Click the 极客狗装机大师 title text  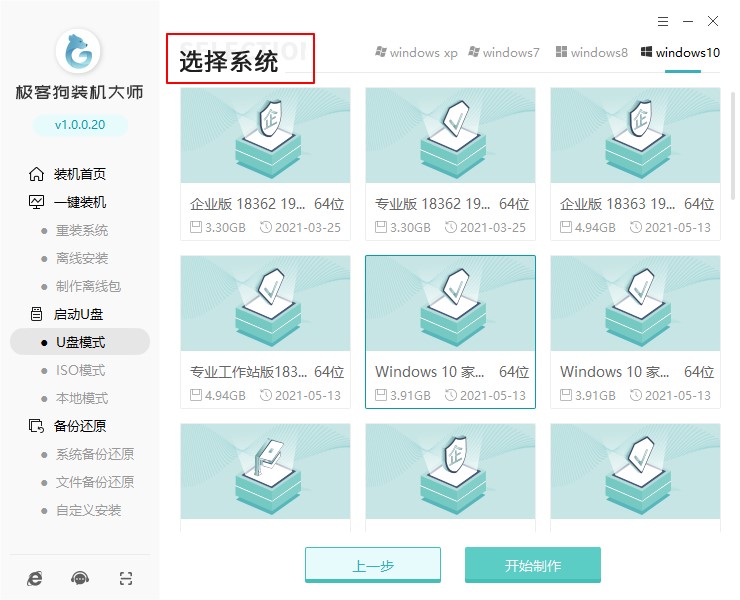(79, 92)
